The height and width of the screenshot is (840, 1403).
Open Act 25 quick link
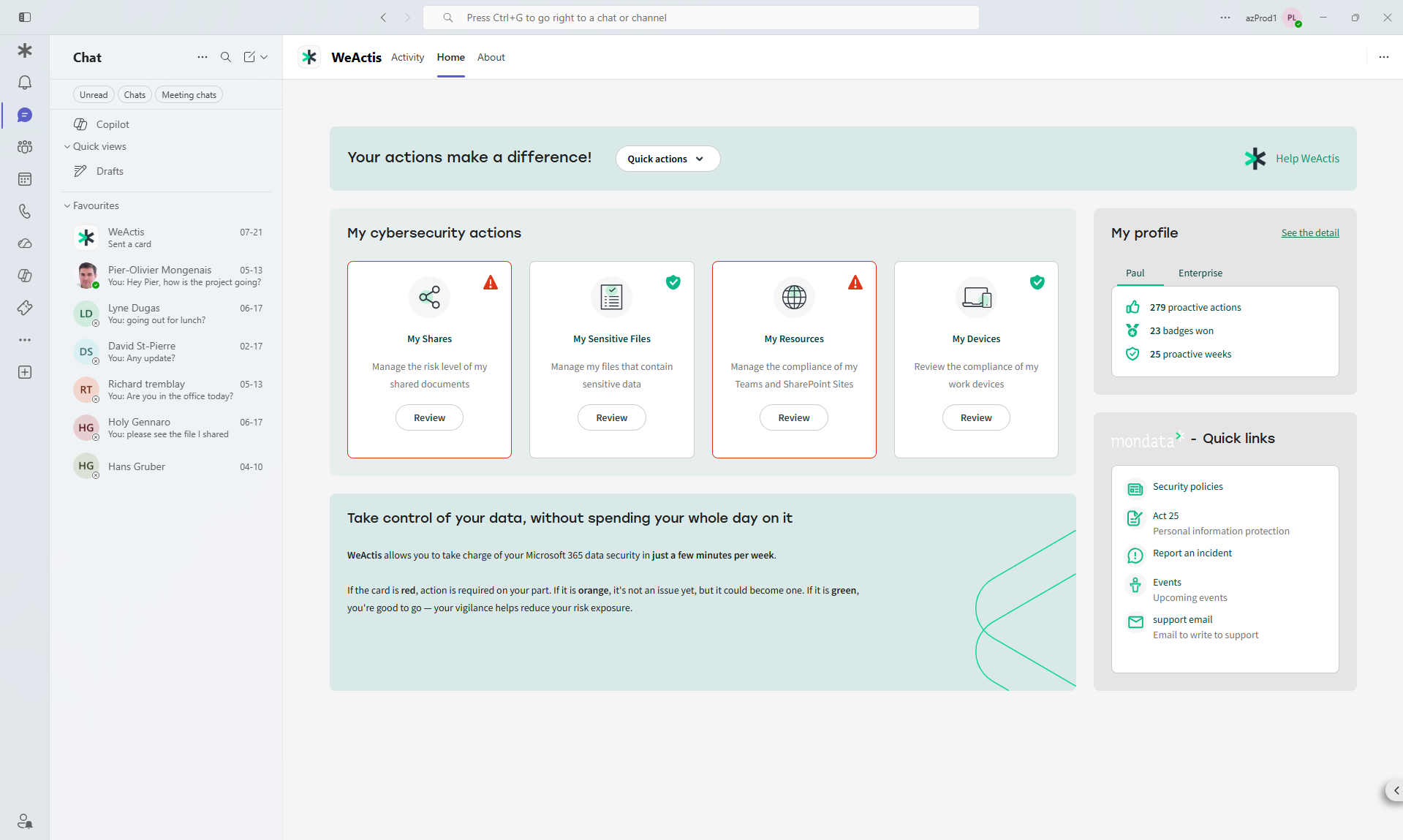[x=1165, y=516]
